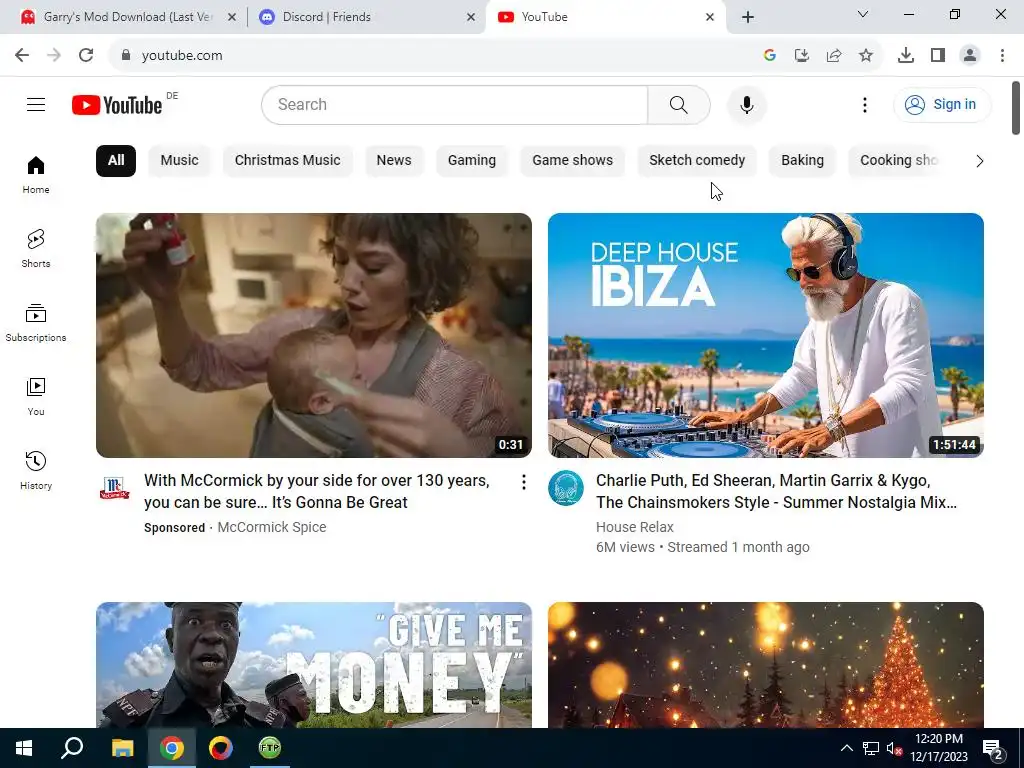Select the News filter chip
Screen dimensions: 1024x768
tap(394, 161)
